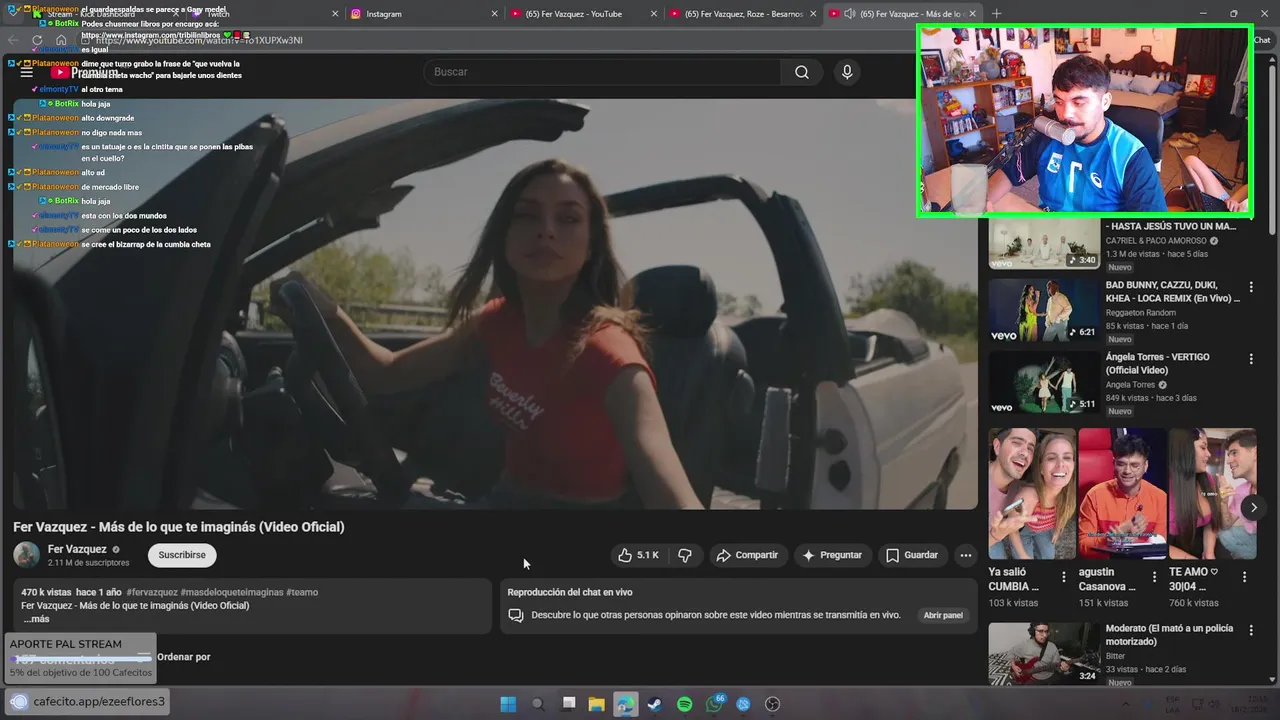Viewport: 1280px width, 720px height.
Task: Click the Preguntar ask button
Action: click(x=832, y=555)
